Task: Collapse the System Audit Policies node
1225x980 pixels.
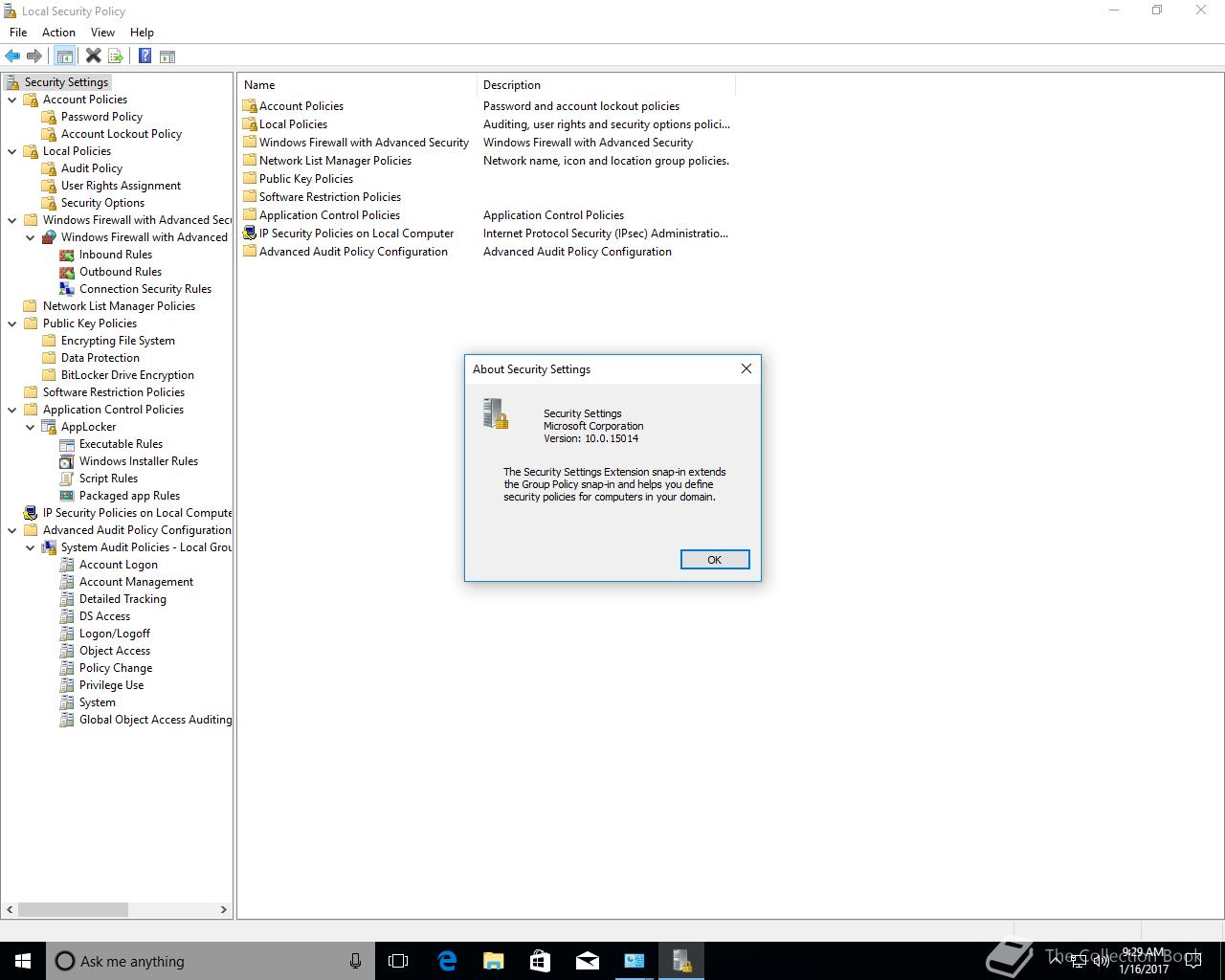Action: tap(31, 547)
